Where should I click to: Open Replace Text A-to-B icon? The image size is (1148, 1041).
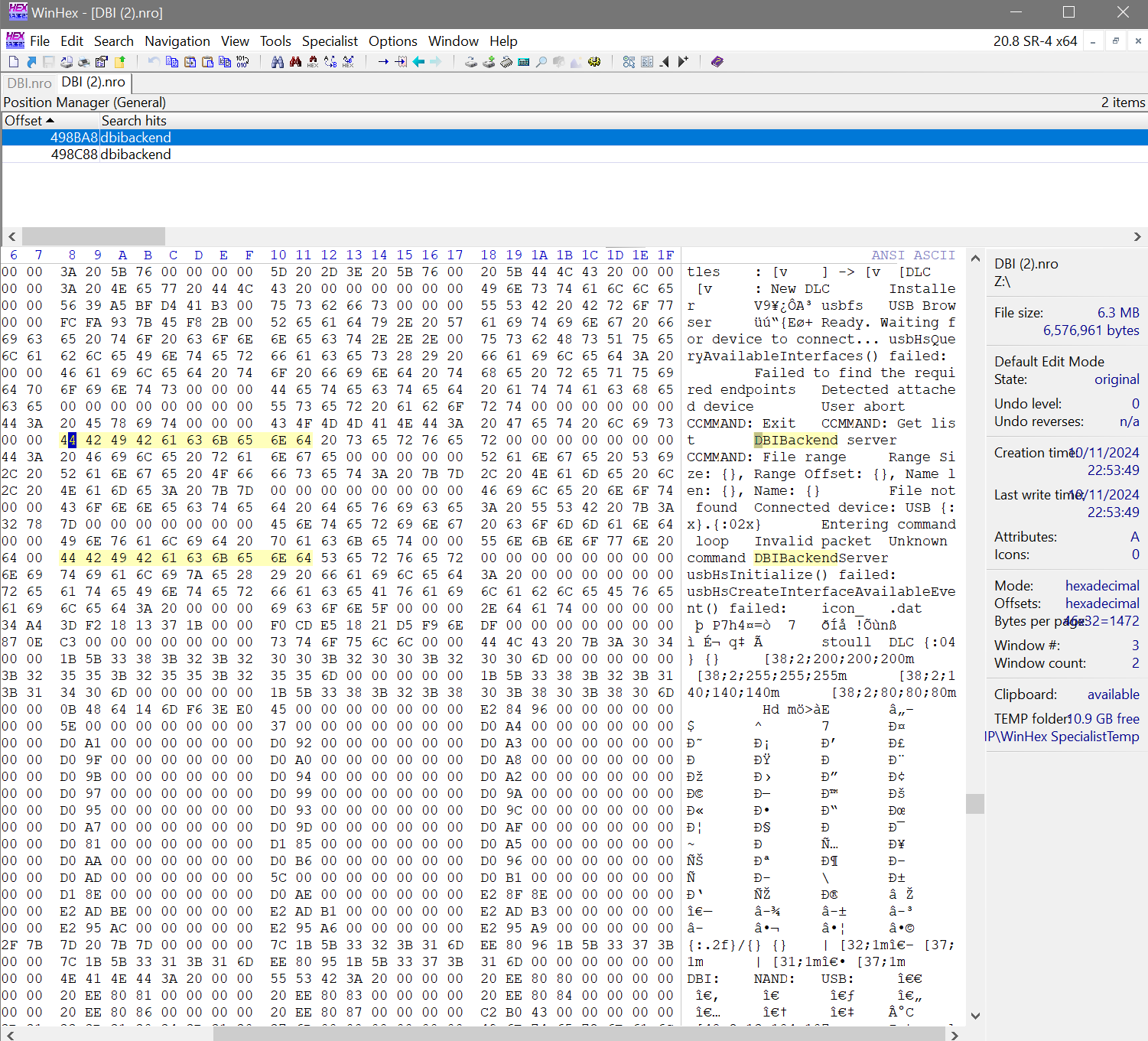(x=330, y=62)
